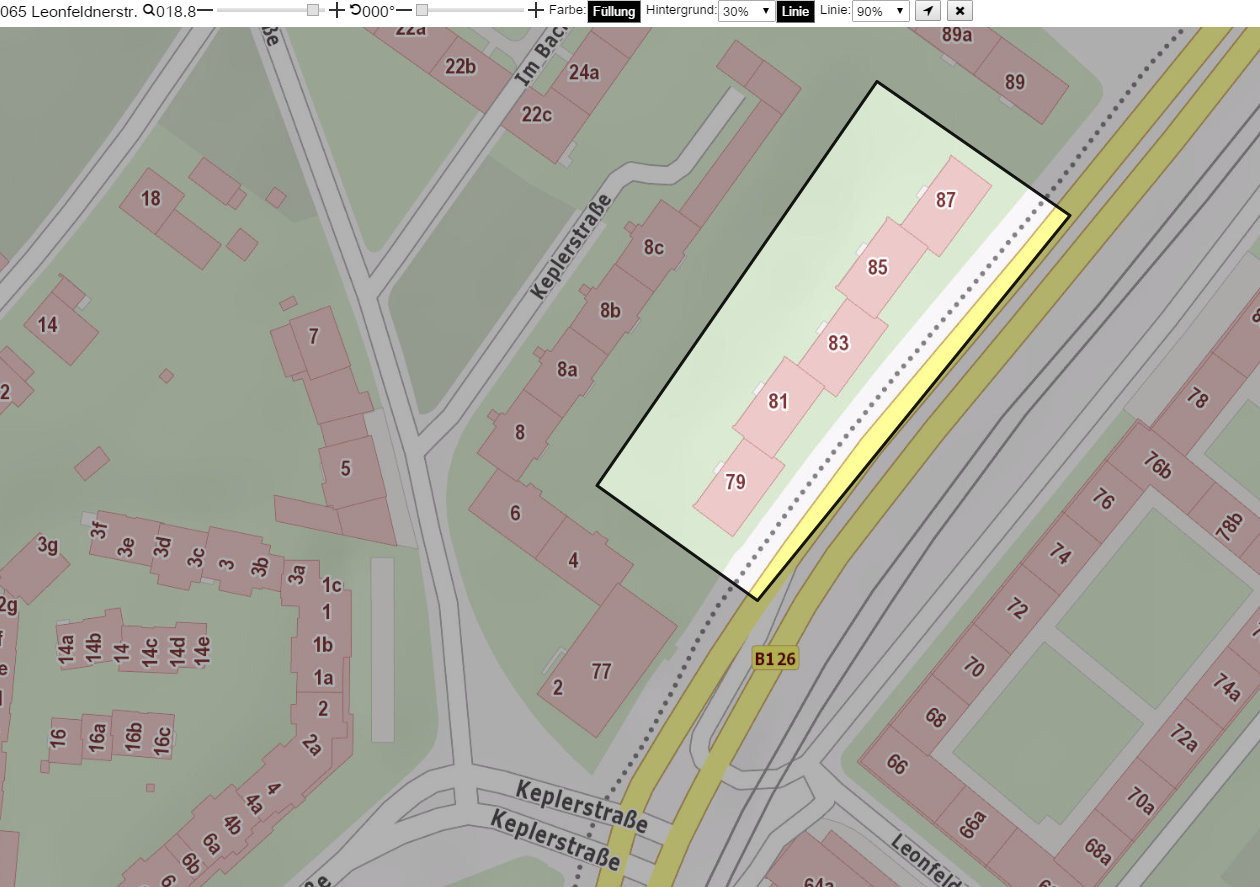Click building 83 in the selected plot
Viewport: 1260px width, 887px height.
click(838, 343)
